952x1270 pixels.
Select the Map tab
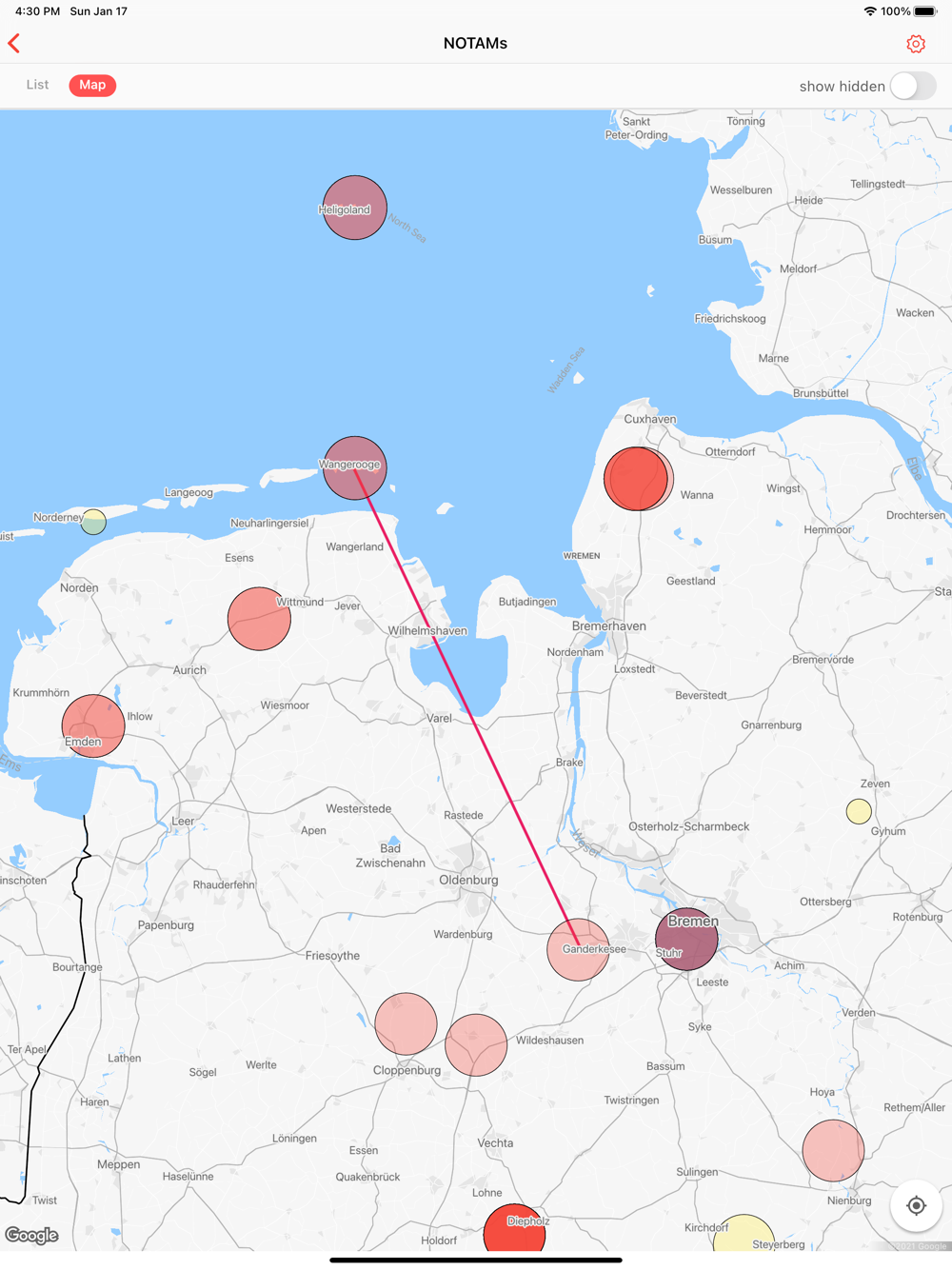coord(92,85)
